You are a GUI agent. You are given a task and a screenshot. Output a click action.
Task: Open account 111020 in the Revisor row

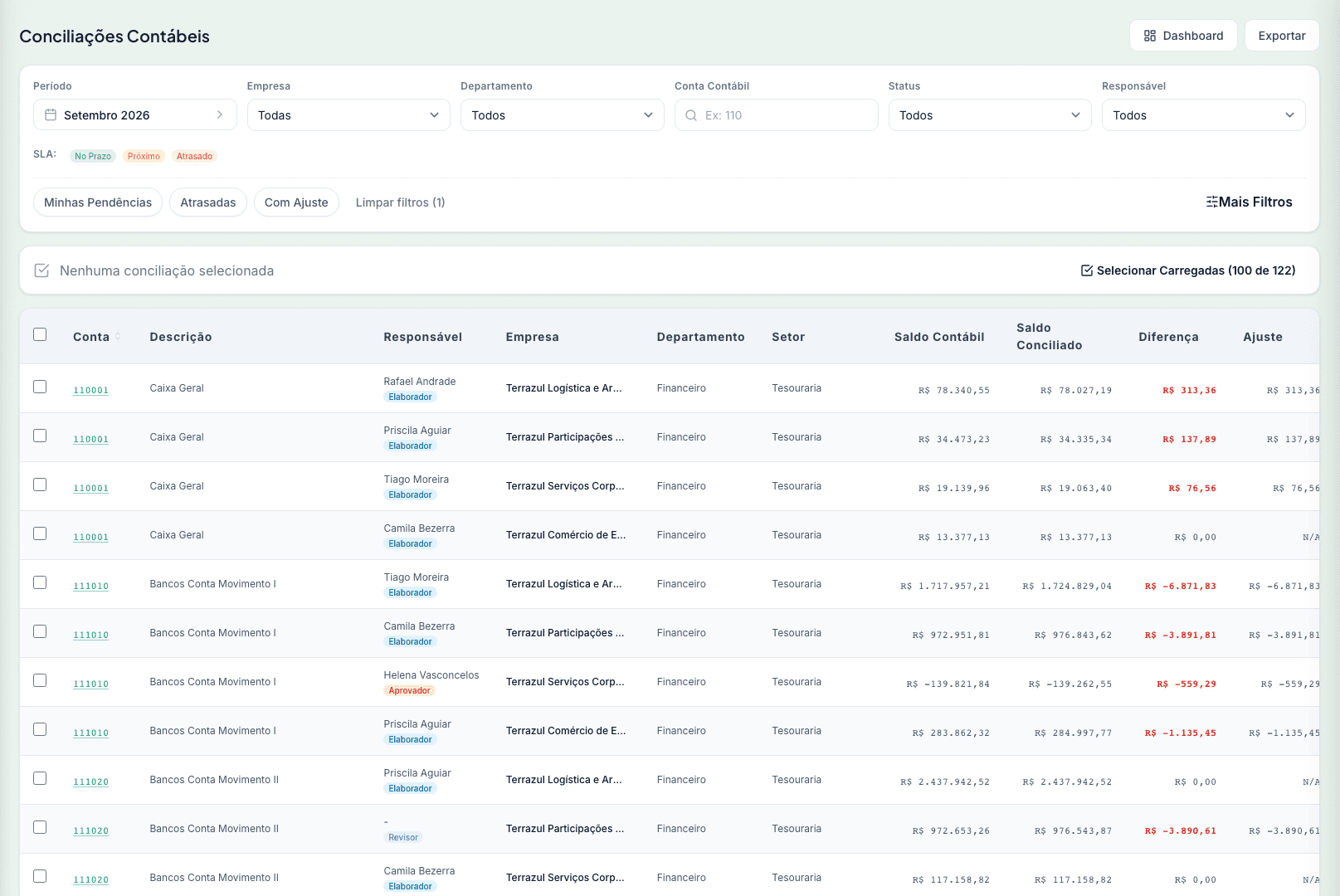click(x=90, y=830)
